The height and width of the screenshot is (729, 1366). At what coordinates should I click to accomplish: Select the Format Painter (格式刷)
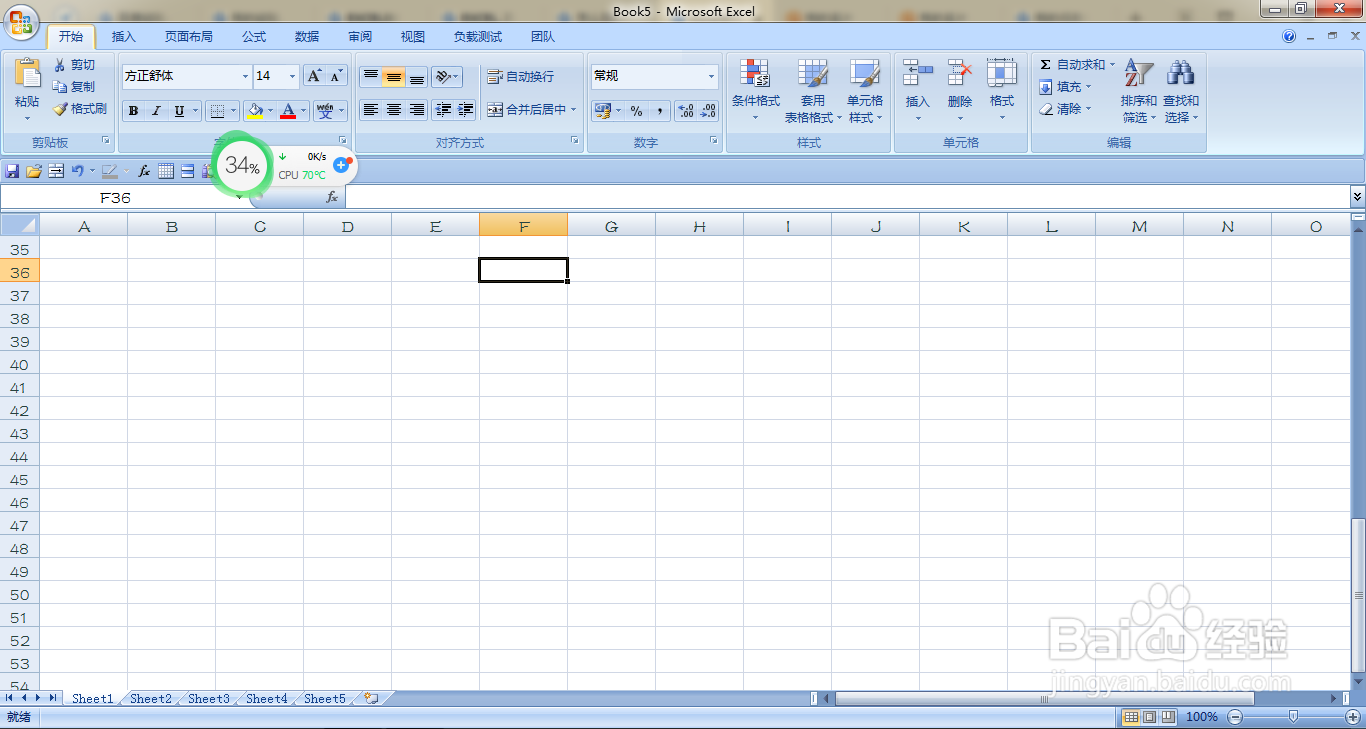tap(80, 108)
